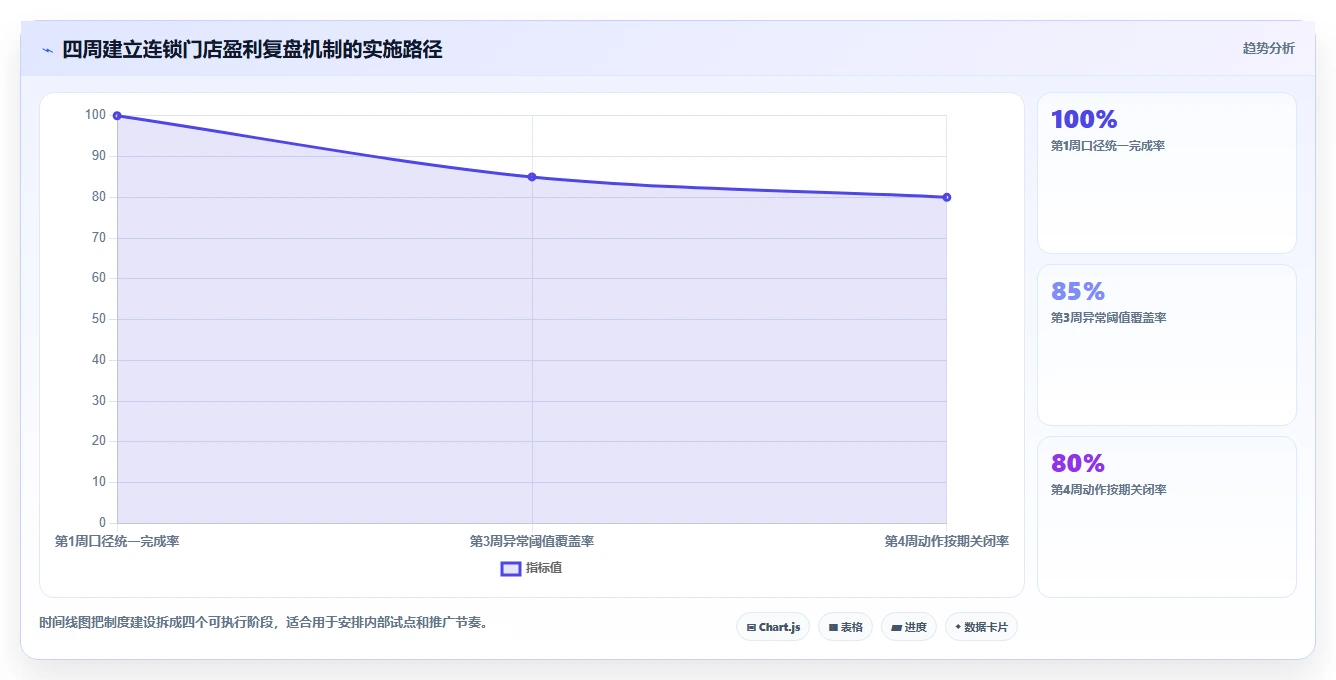Click y-axis tick label 90

click(98, 156)
